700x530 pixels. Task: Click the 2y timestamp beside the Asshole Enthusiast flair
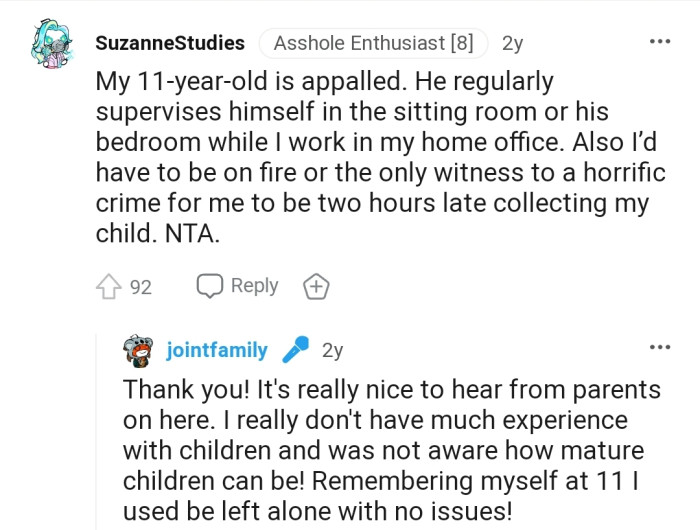click(x=512, y=44)
